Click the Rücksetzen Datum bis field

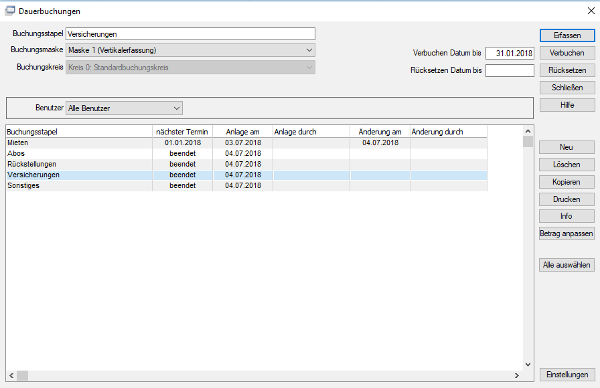tap(510, 70)
